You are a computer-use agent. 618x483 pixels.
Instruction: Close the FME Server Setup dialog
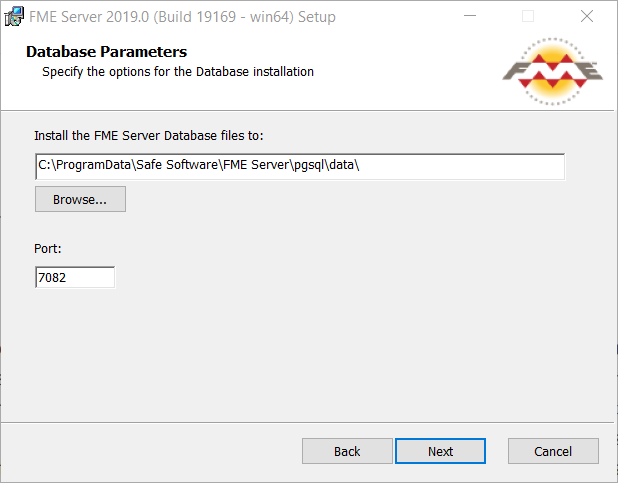coord(586,16)
